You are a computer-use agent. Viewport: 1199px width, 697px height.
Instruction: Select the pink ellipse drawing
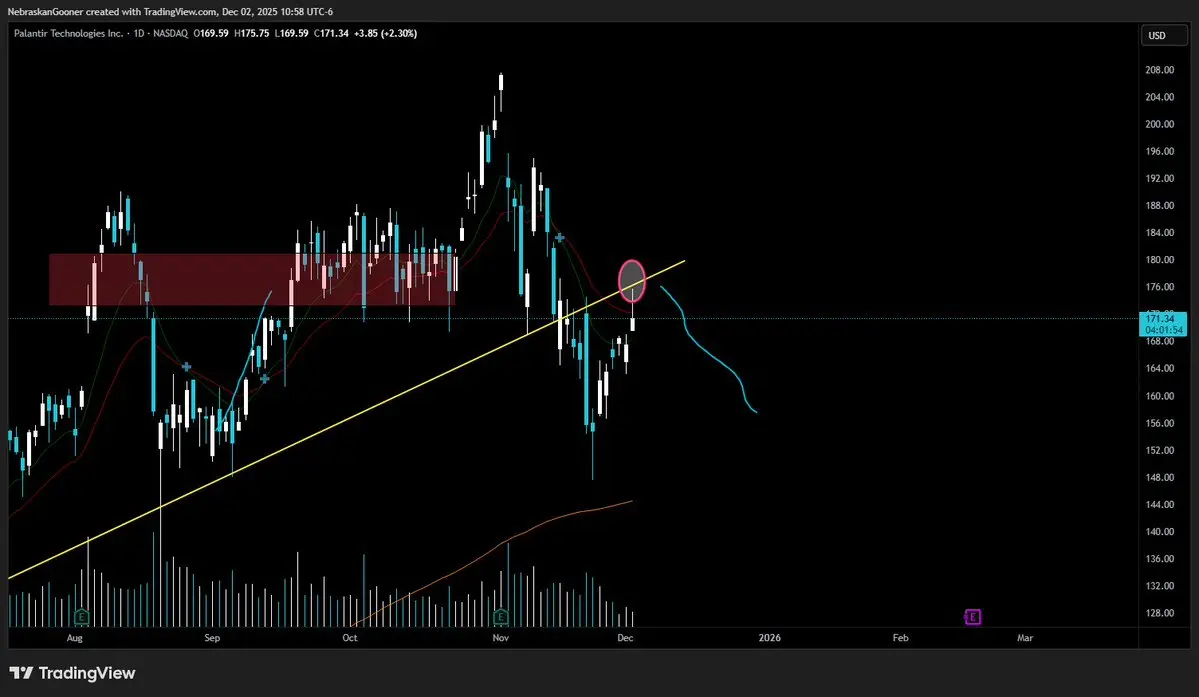coord(632,280)
